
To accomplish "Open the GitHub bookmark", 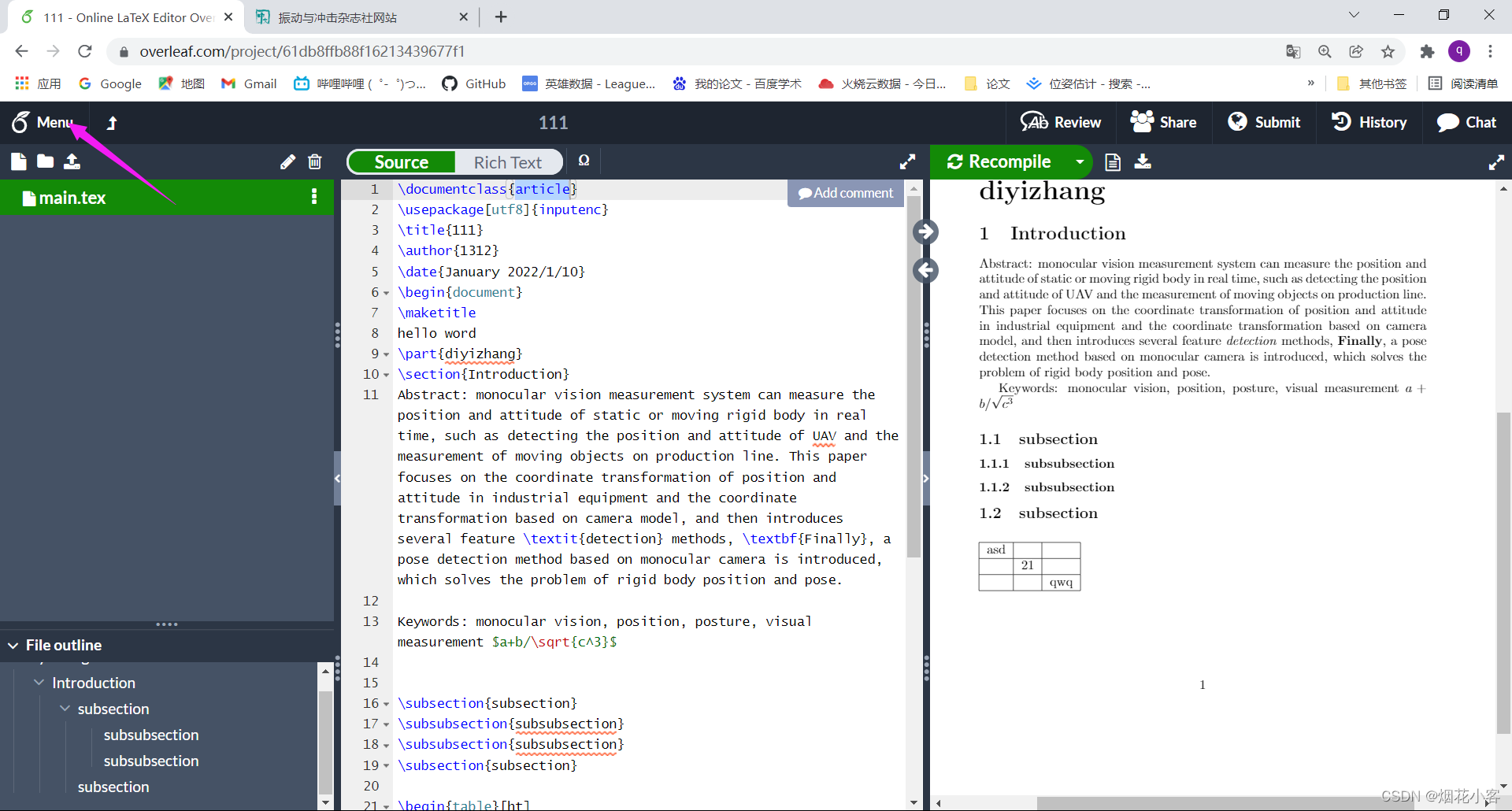I will [474, 83].
